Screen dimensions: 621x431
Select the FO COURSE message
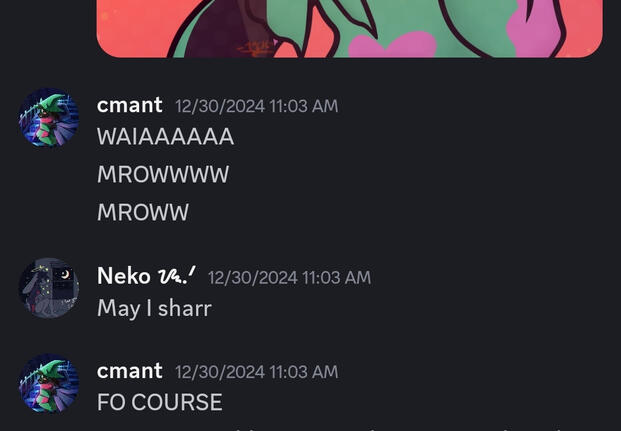pos(160,402)
